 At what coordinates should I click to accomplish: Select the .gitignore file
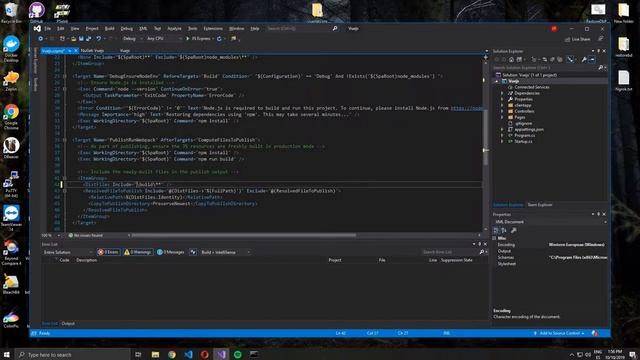(523, 123)
